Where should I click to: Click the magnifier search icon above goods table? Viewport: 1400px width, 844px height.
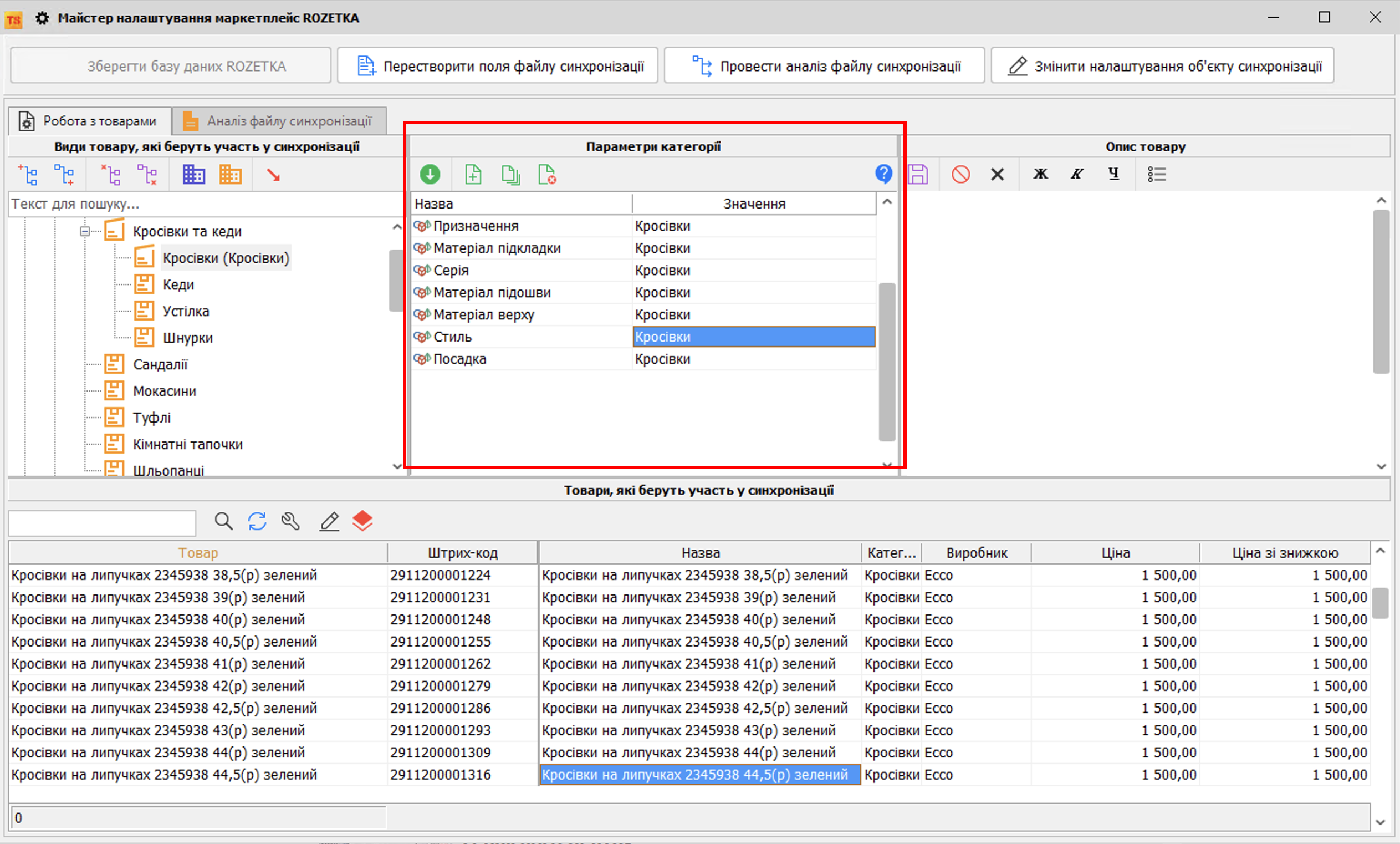coord(223,521)
